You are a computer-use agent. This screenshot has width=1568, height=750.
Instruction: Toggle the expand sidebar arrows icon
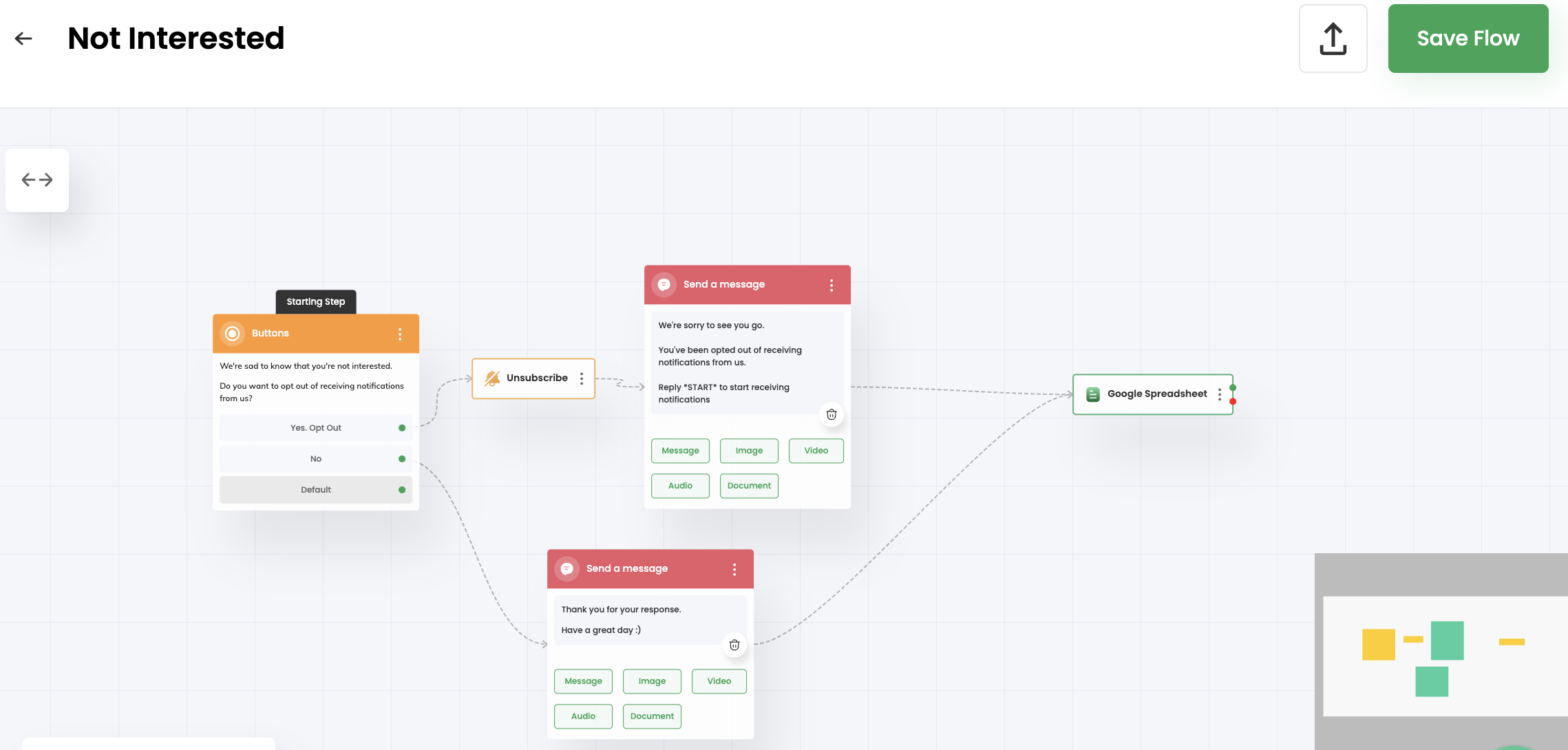pos(37,180)
